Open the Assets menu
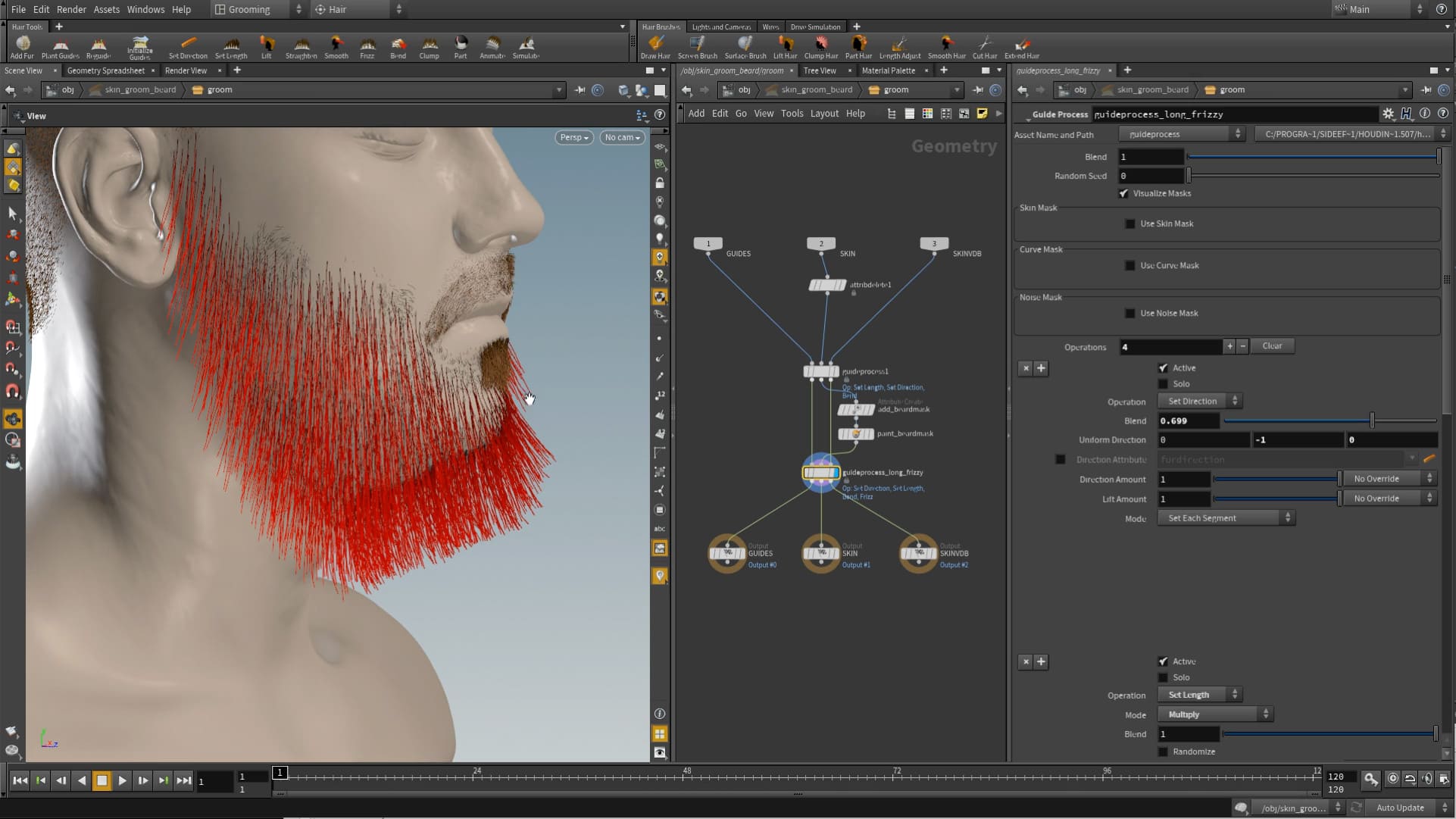This screenshot has width=1456, height=819. (106, 9)
